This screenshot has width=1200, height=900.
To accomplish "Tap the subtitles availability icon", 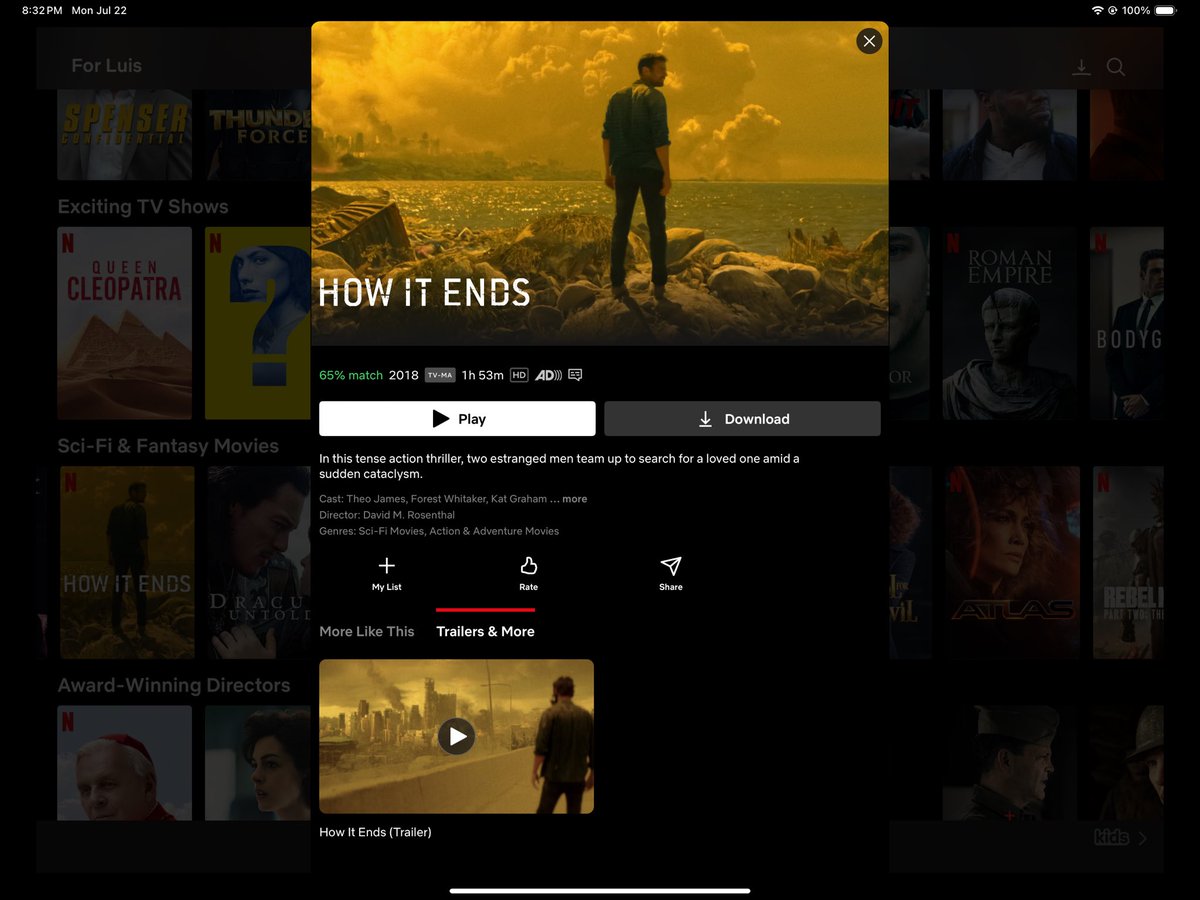I will coord(574,374).
